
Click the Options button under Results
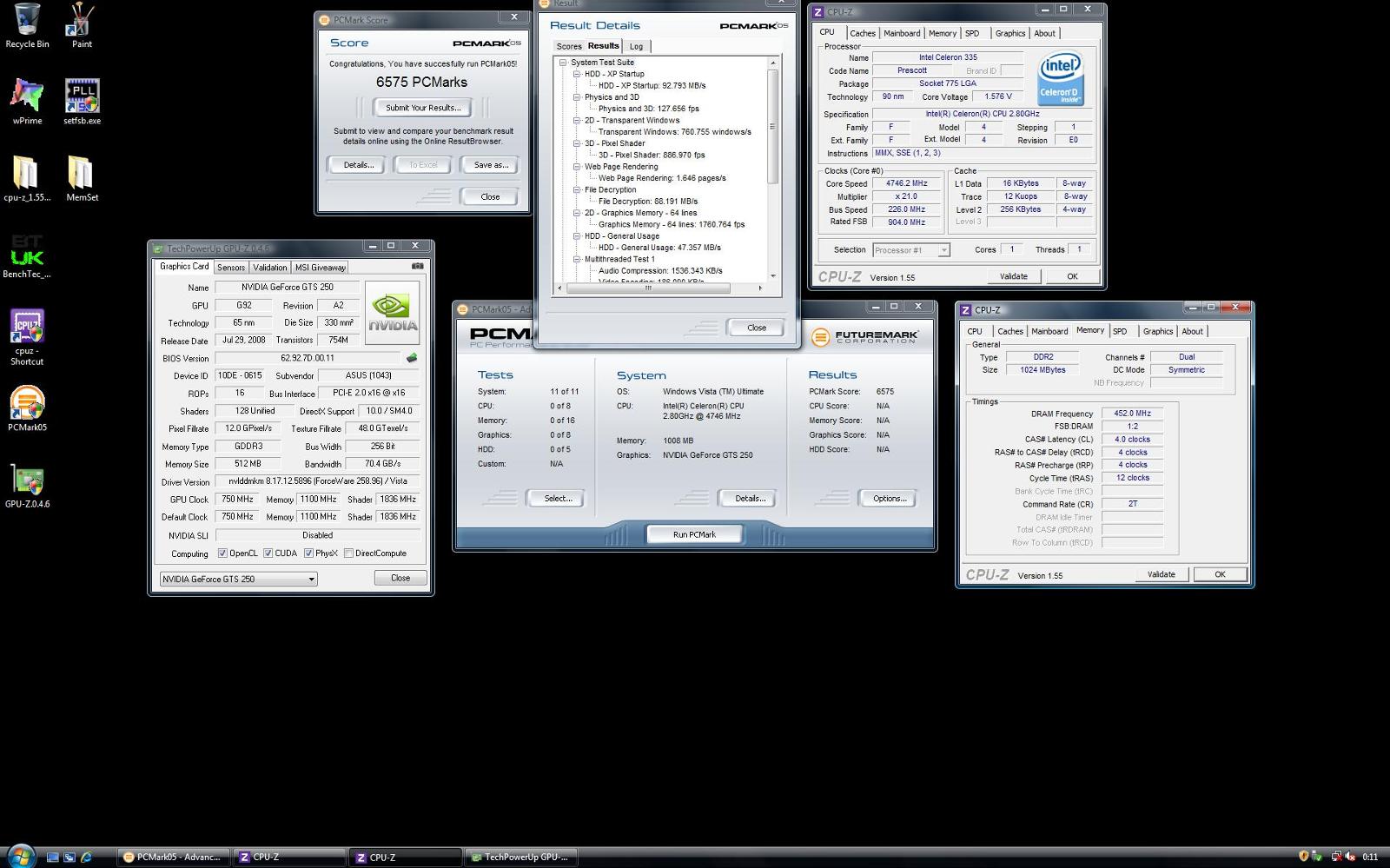[x=890, y=499]
